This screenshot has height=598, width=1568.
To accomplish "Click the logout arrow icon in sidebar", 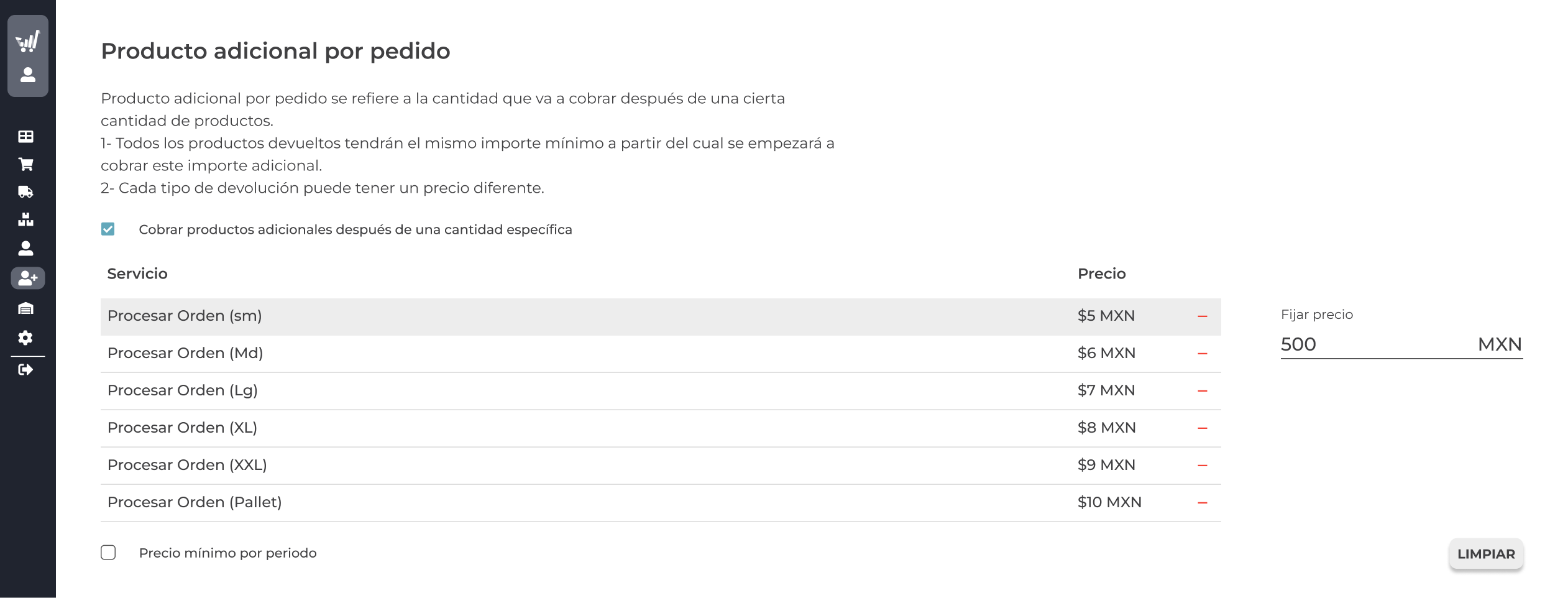I will point(25,370).
